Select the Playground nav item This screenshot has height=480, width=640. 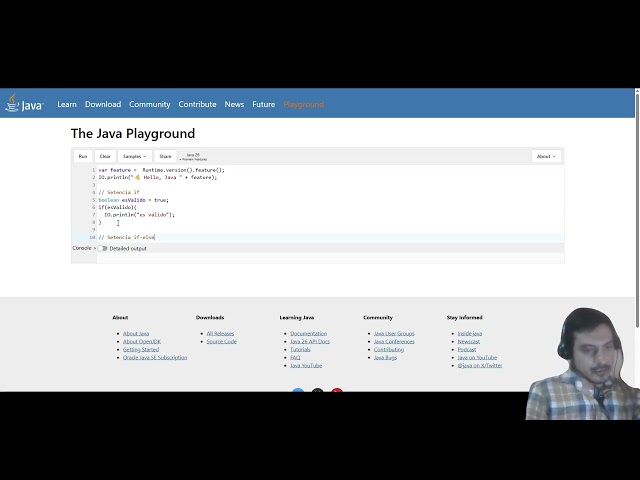304,104
